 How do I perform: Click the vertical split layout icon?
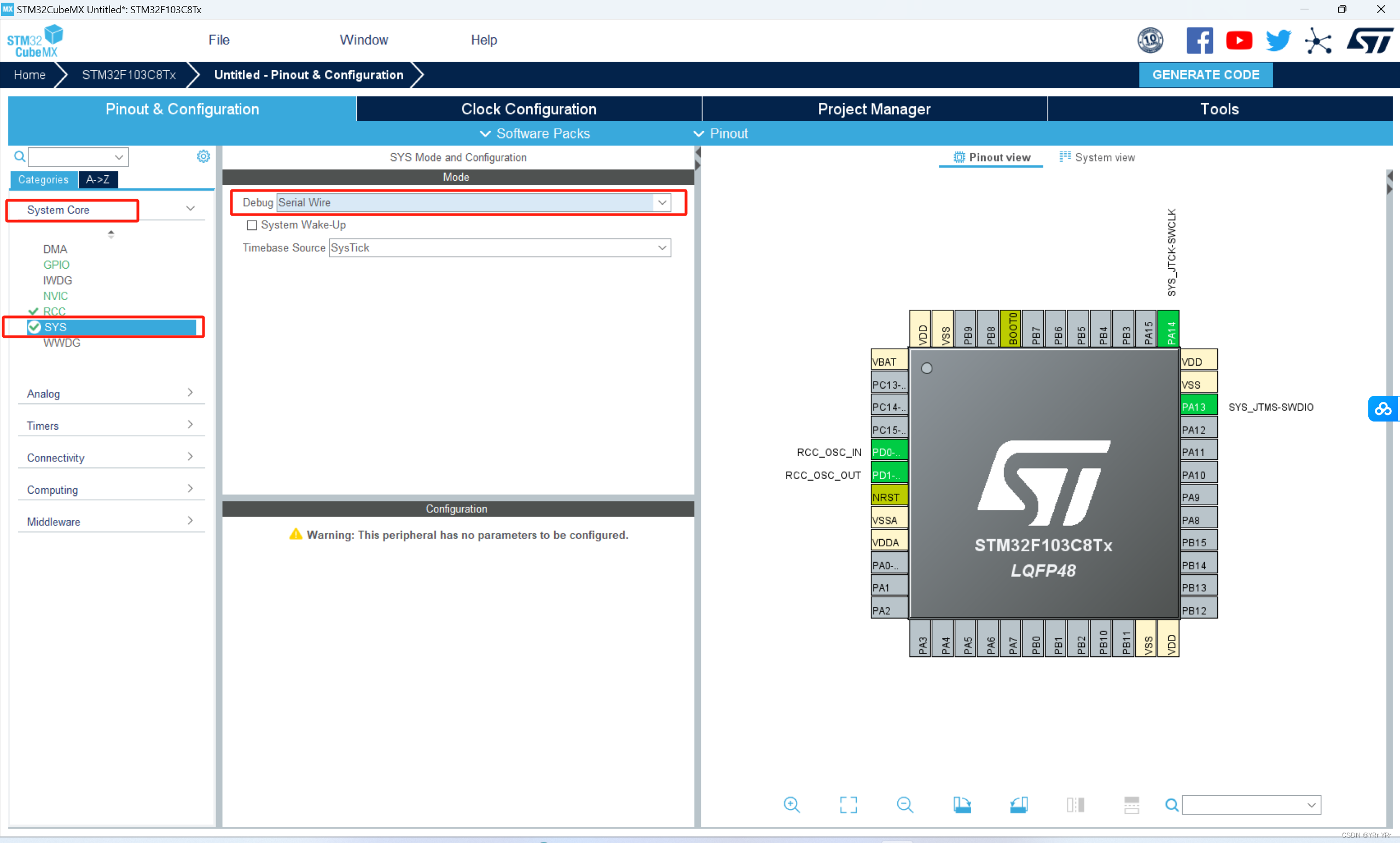coord(1131,804)
